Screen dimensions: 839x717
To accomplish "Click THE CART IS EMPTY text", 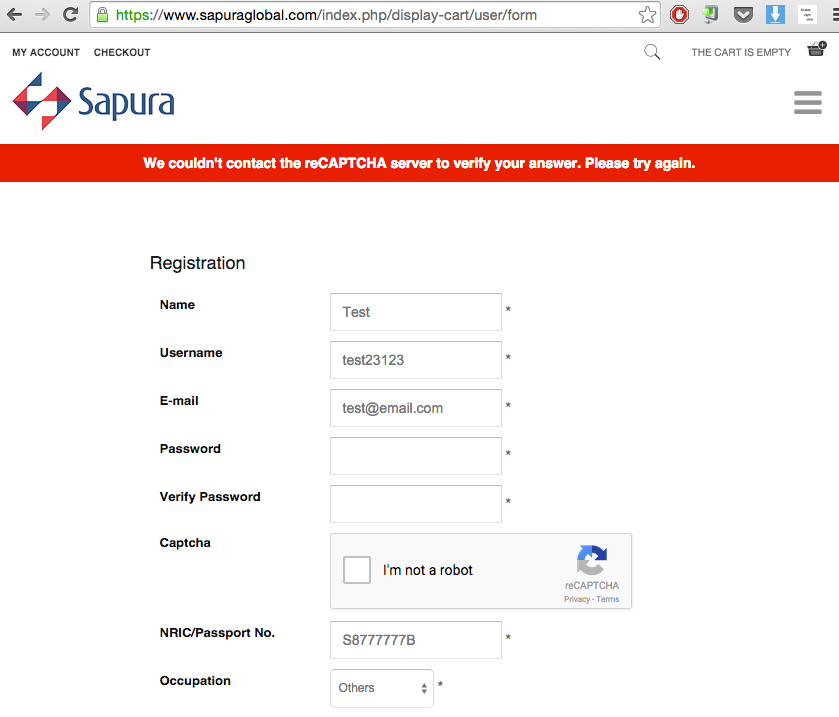I will tap(741, 52).
